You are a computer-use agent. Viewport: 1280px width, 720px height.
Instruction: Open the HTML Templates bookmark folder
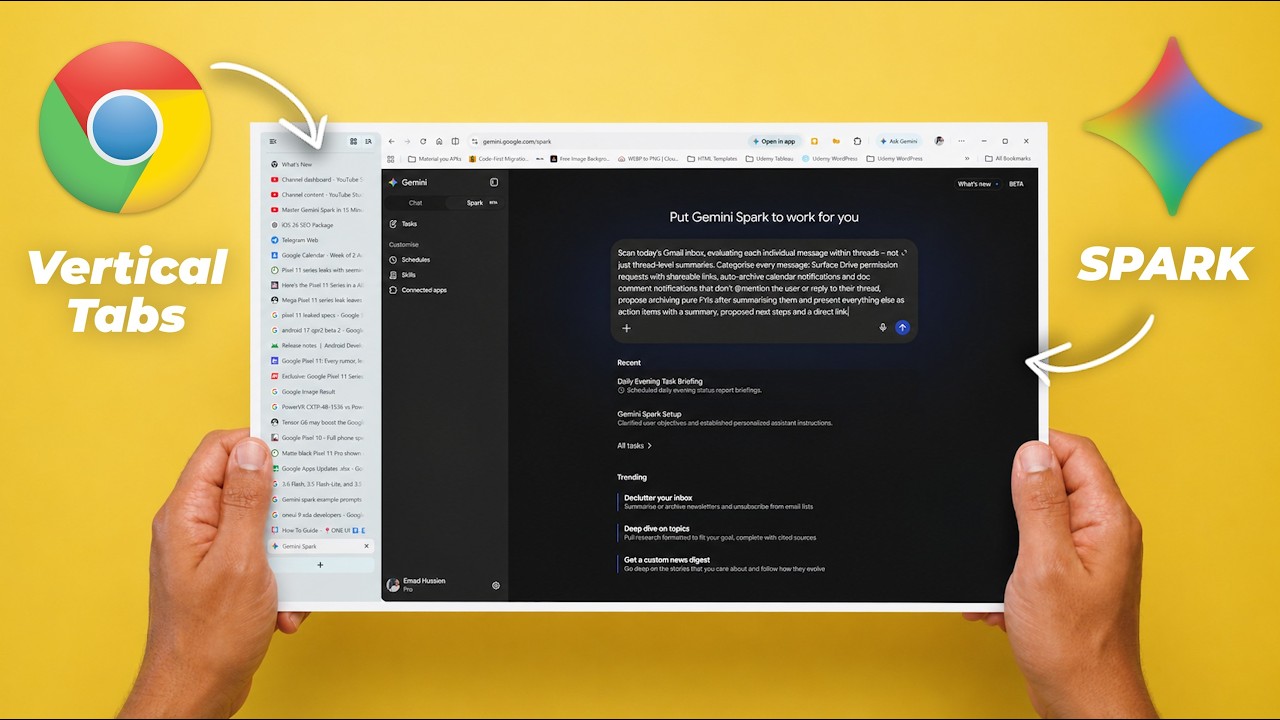(x=712, y=158)
